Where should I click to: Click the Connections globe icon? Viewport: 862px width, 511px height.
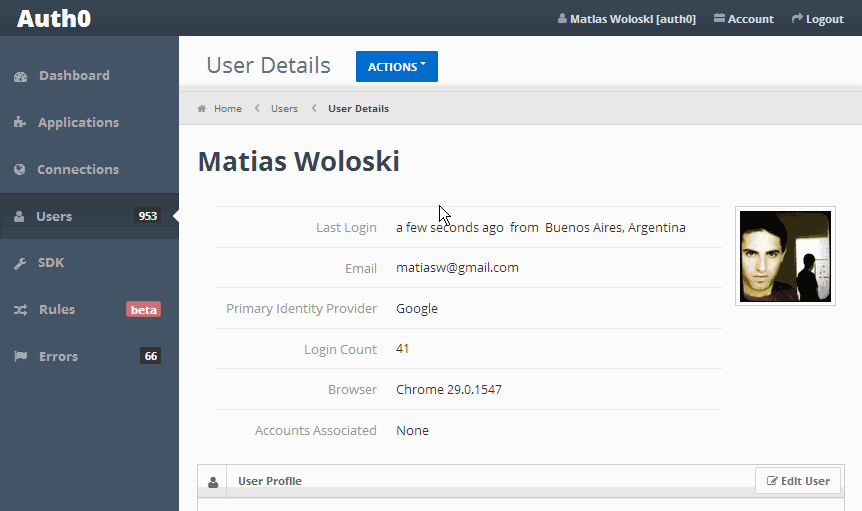[x=20, y=169]
